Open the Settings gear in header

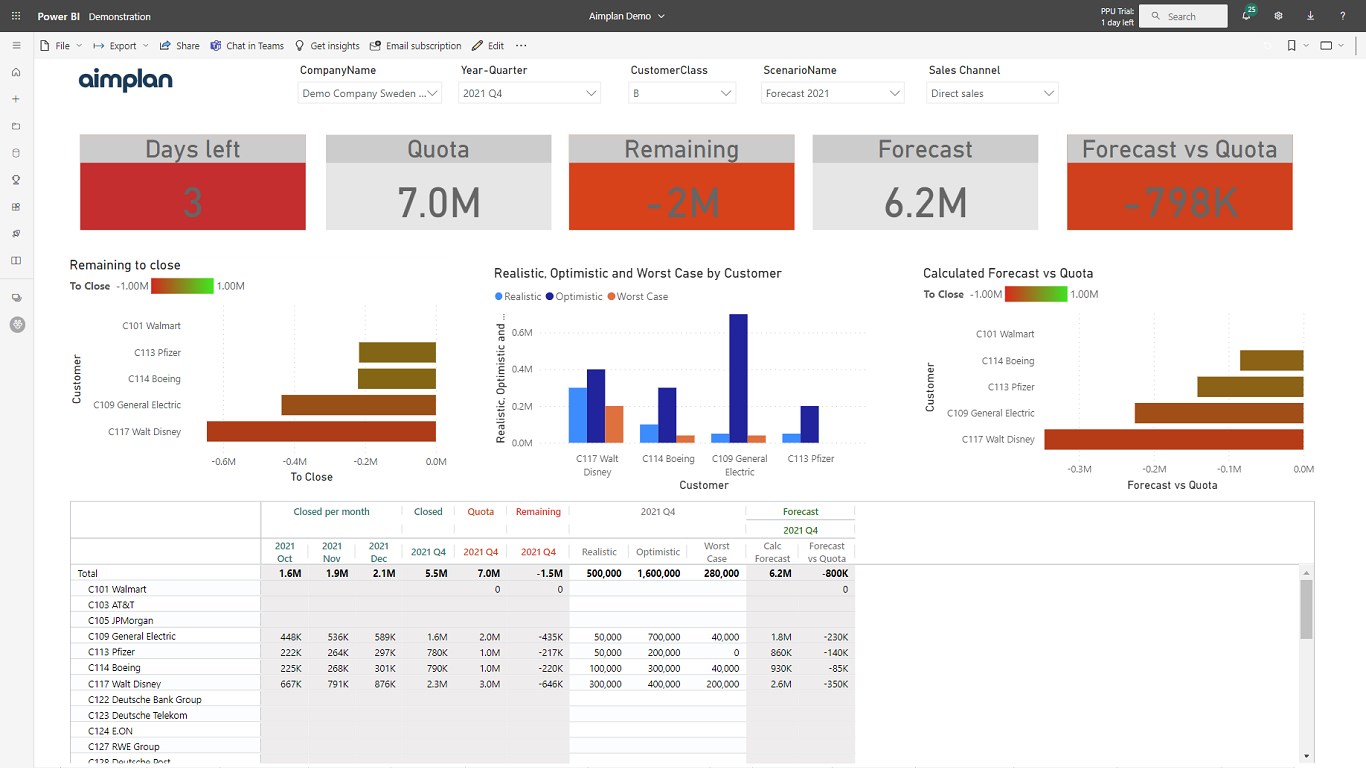tap(1278, 16)
